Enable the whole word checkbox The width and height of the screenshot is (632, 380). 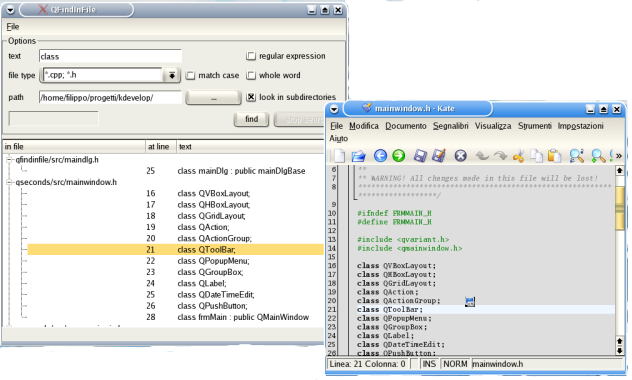tap(251, 75)
